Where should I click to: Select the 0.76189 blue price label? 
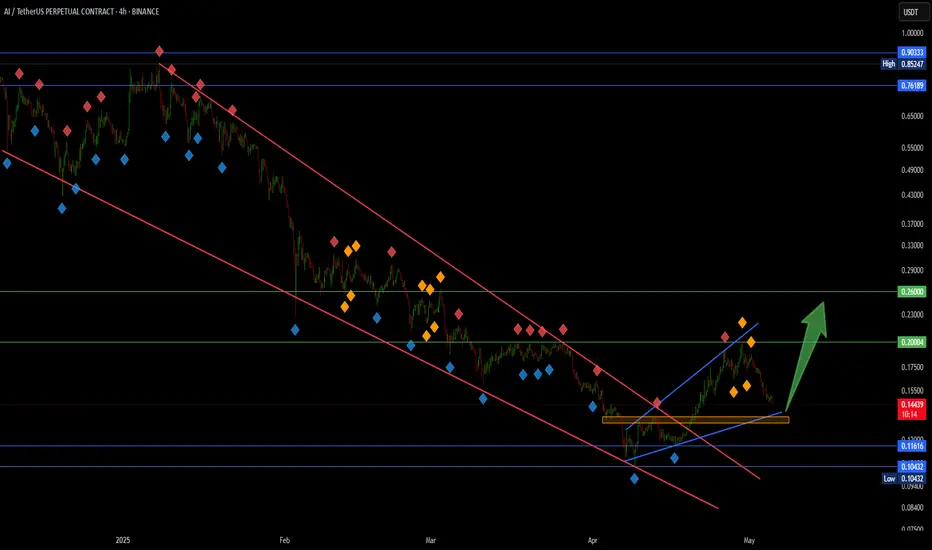(912, 86)
